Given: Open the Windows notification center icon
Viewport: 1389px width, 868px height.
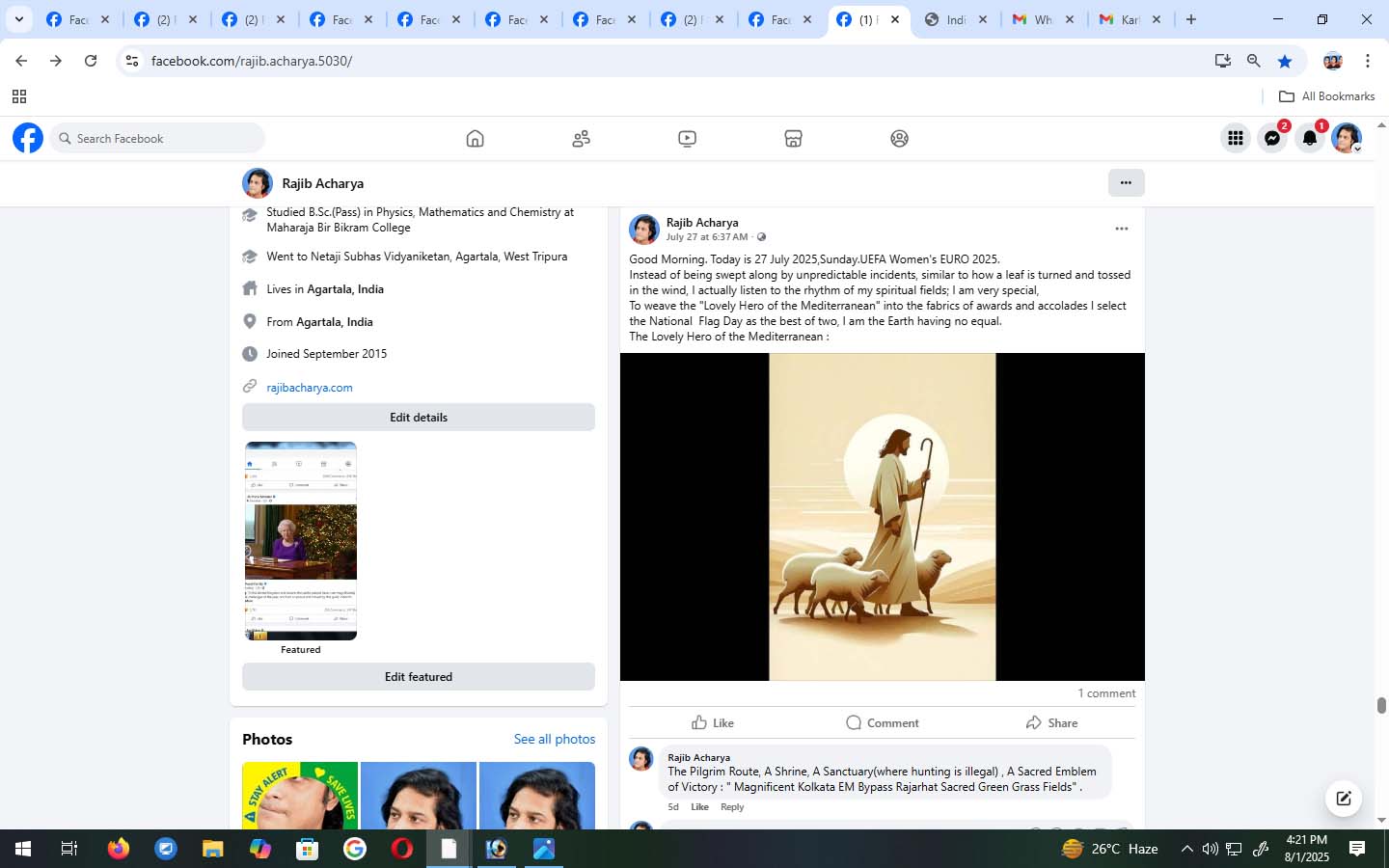Looking at the screenshot, I should click(x=1357, y=849).
